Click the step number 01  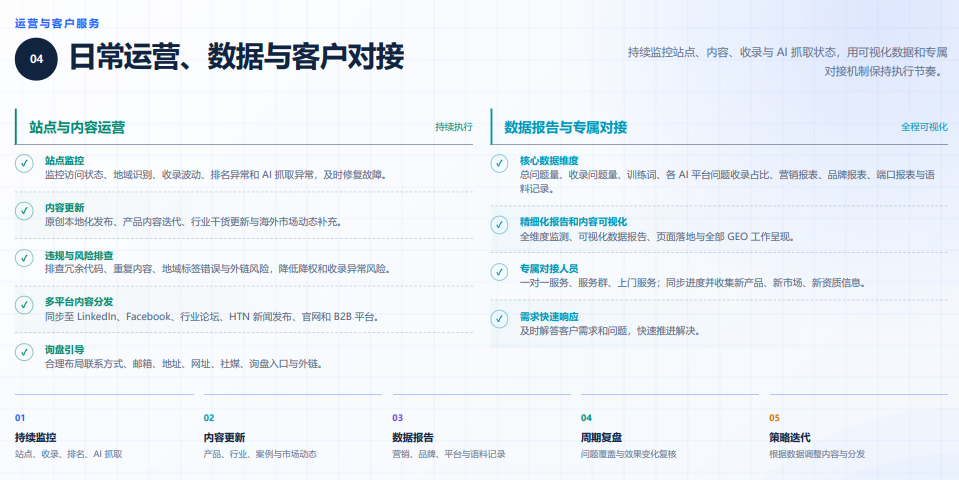coord(20,418)
